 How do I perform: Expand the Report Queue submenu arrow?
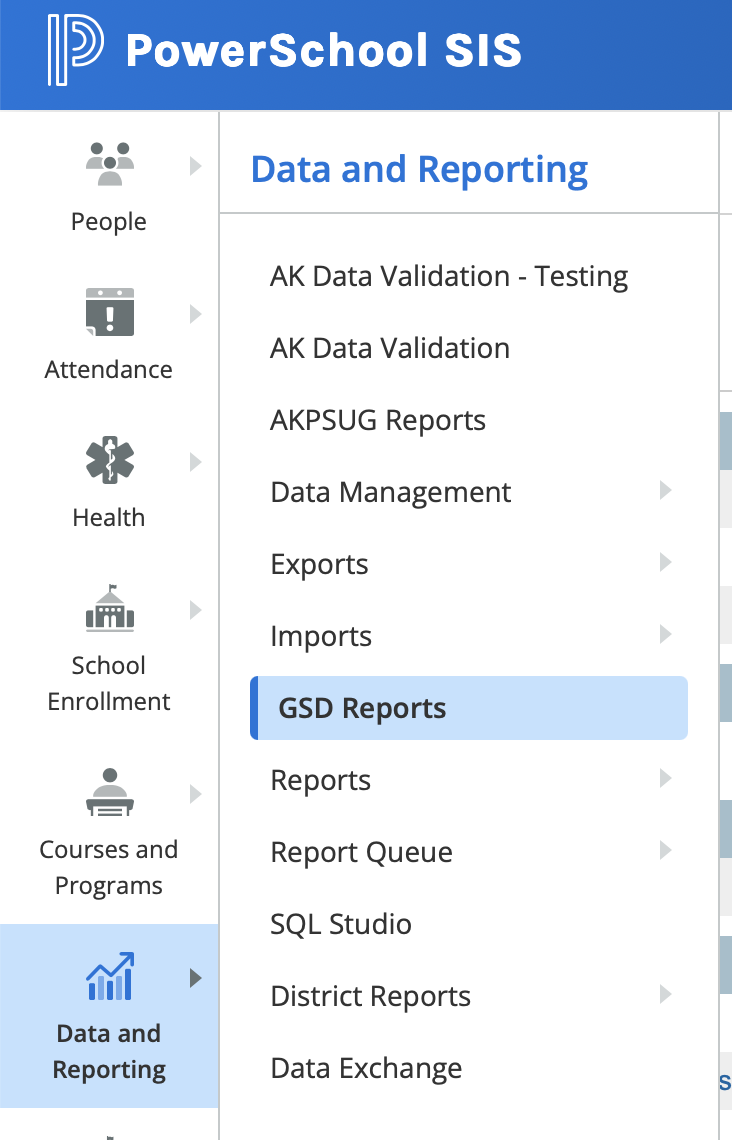(665, 851)
